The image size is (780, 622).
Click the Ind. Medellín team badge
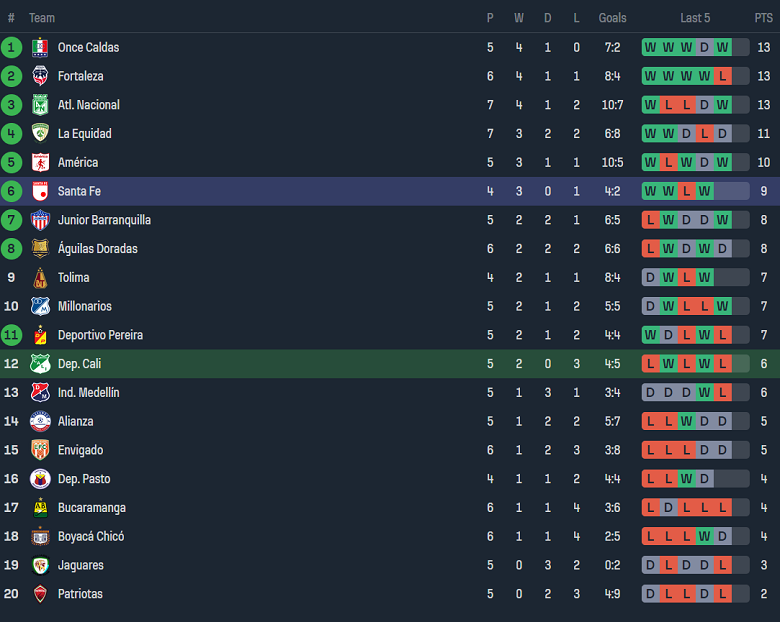(40, 392)
